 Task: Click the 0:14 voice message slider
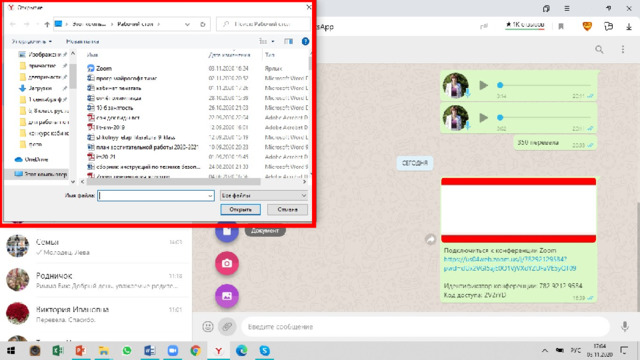(x=545, y=85)
